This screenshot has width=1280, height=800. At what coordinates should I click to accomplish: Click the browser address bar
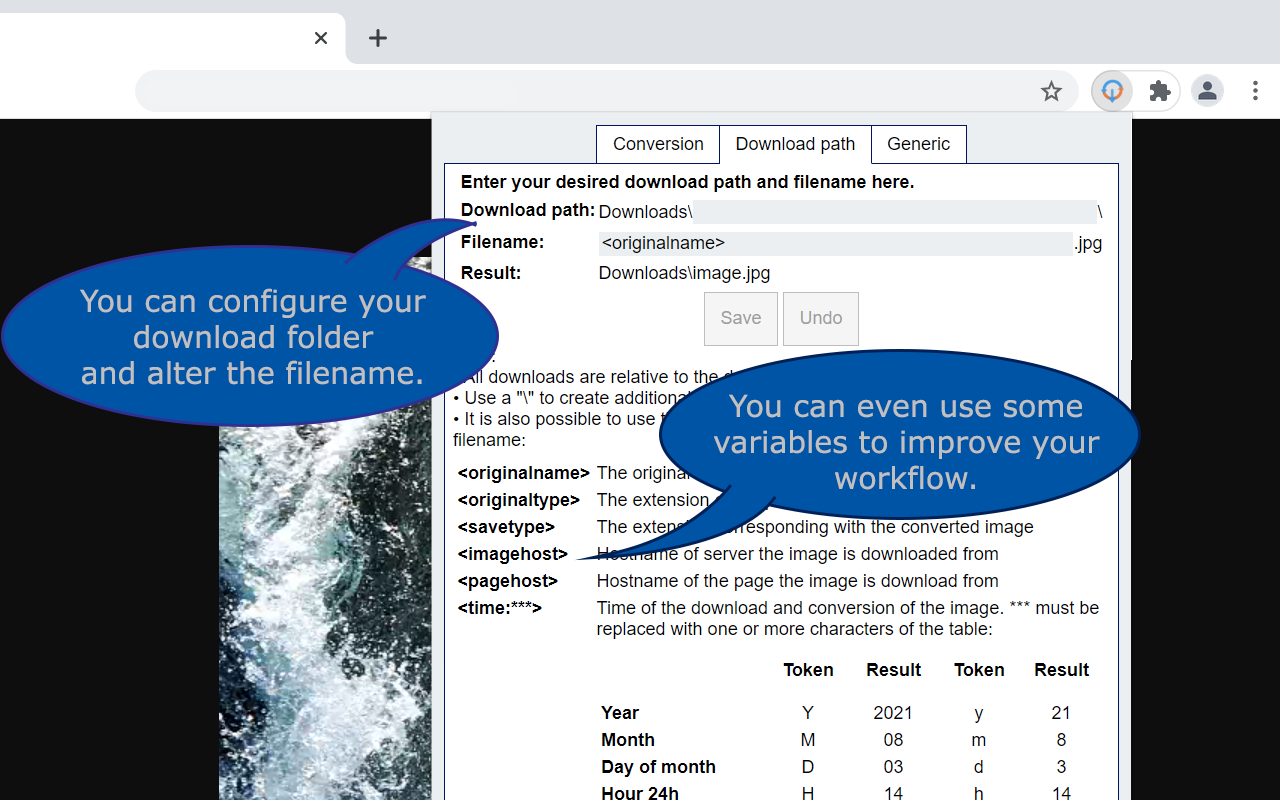pos(580,92)
